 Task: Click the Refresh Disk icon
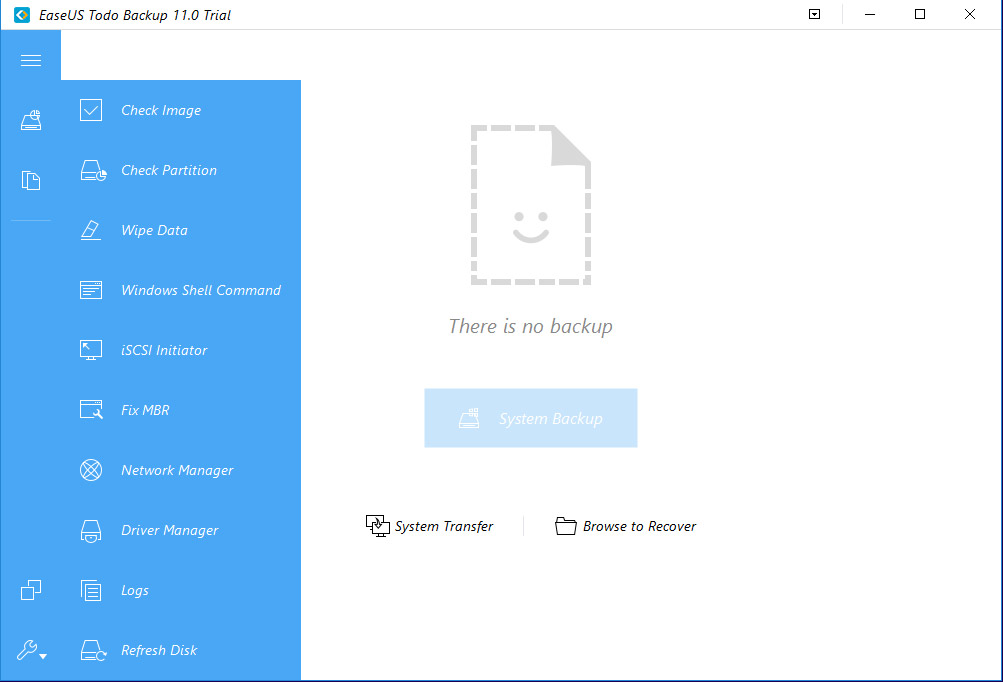pyautogui.click(x=93, y=650)
